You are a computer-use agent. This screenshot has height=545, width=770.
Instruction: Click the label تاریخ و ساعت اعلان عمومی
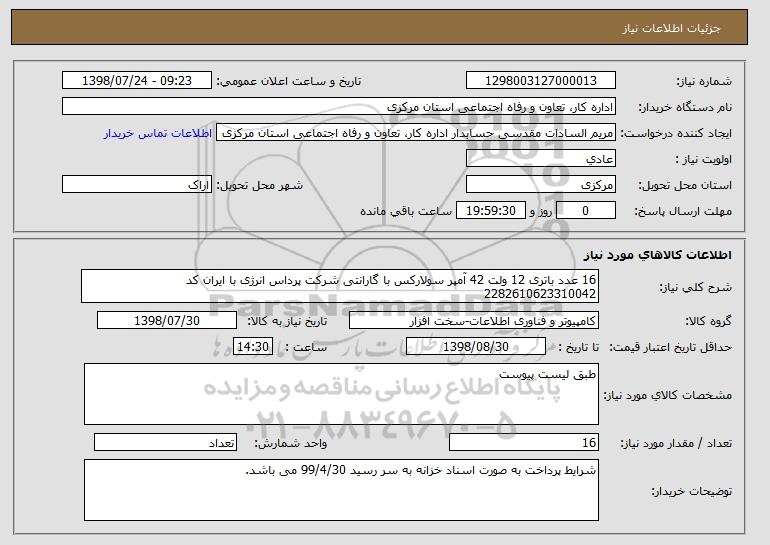coord(289,82)
